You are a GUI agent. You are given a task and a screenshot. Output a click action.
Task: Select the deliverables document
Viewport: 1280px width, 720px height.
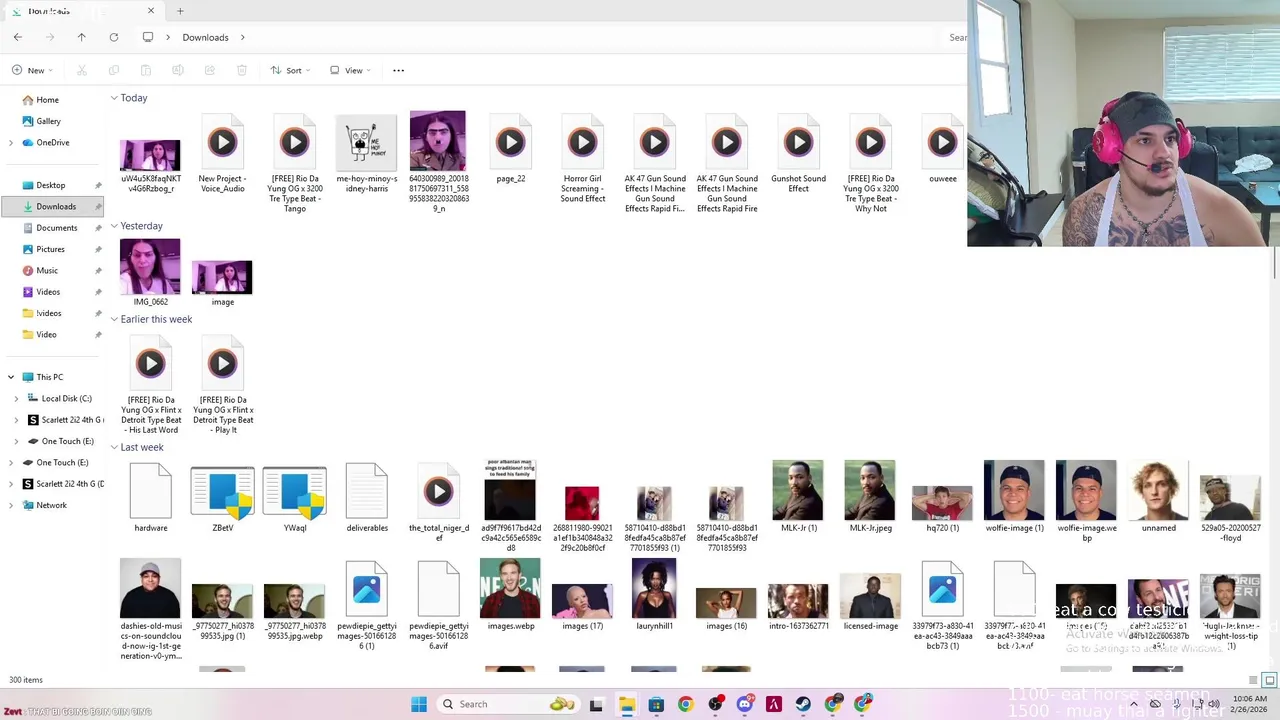click(x=366, y=498)
